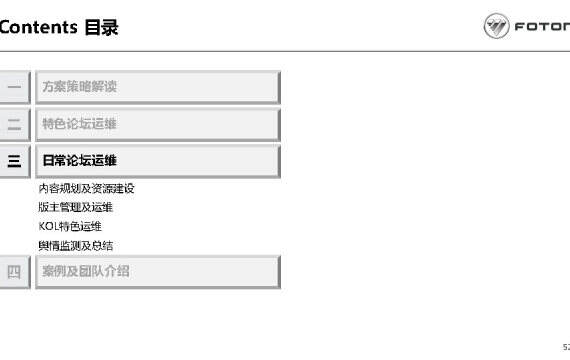Click the FOTON wordmark text
The height and width of the screenshot is (360, 570).
[542, 27]
